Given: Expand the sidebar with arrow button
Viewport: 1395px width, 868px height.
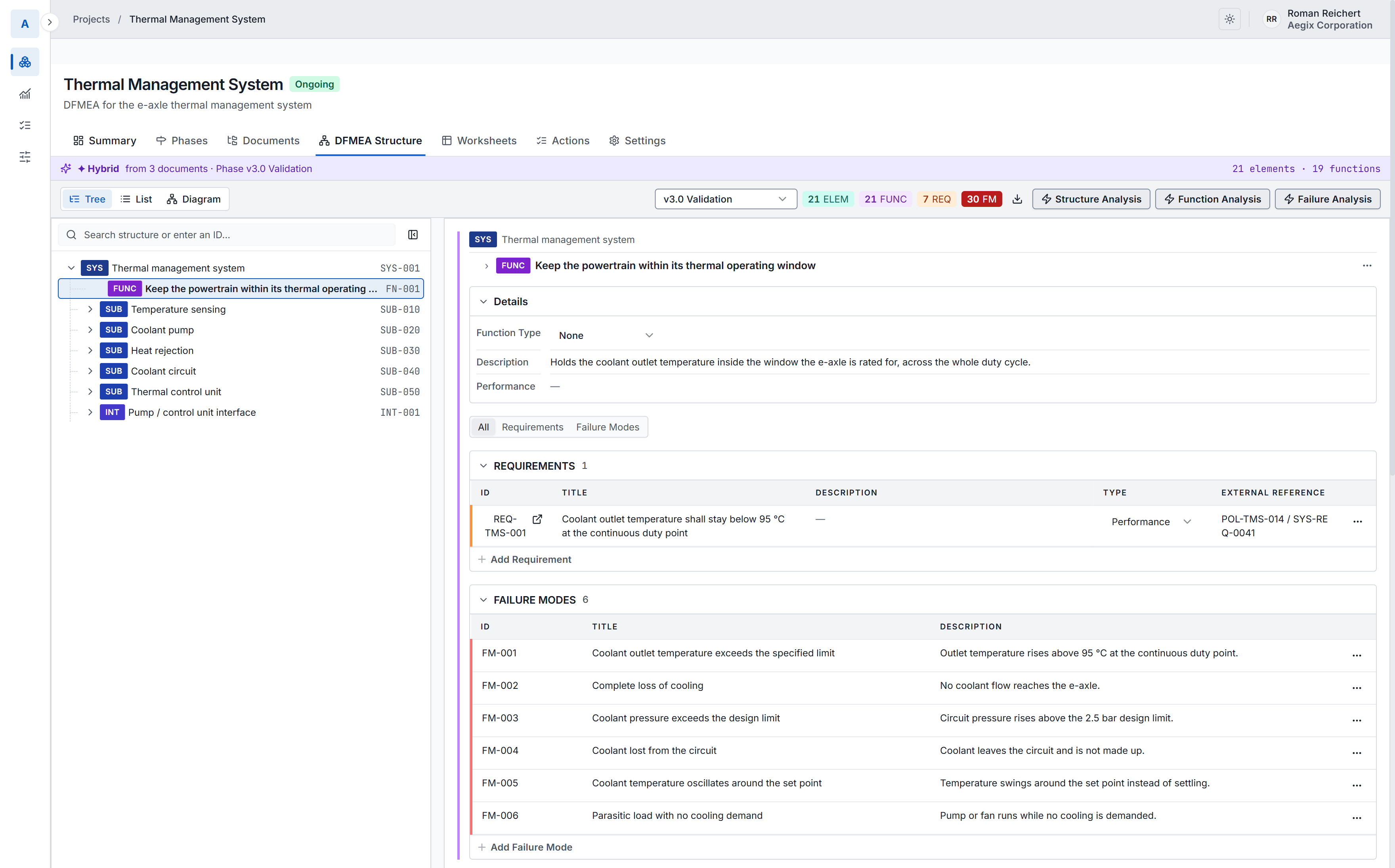Looking at the screenshot, I should click(x=50, y=22).
